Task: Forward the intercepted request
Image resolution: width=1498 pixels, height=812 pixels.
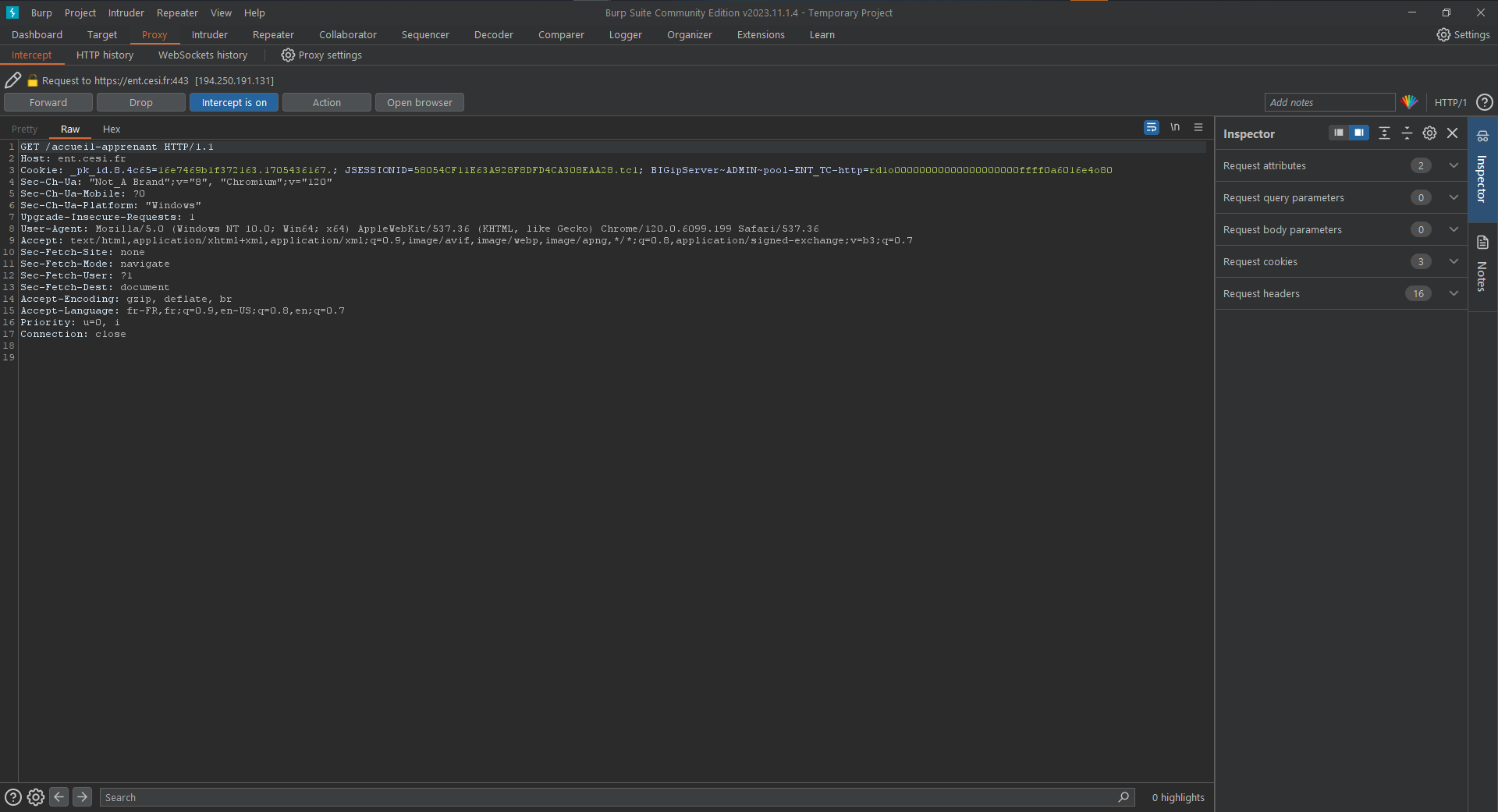Action: 48,102
